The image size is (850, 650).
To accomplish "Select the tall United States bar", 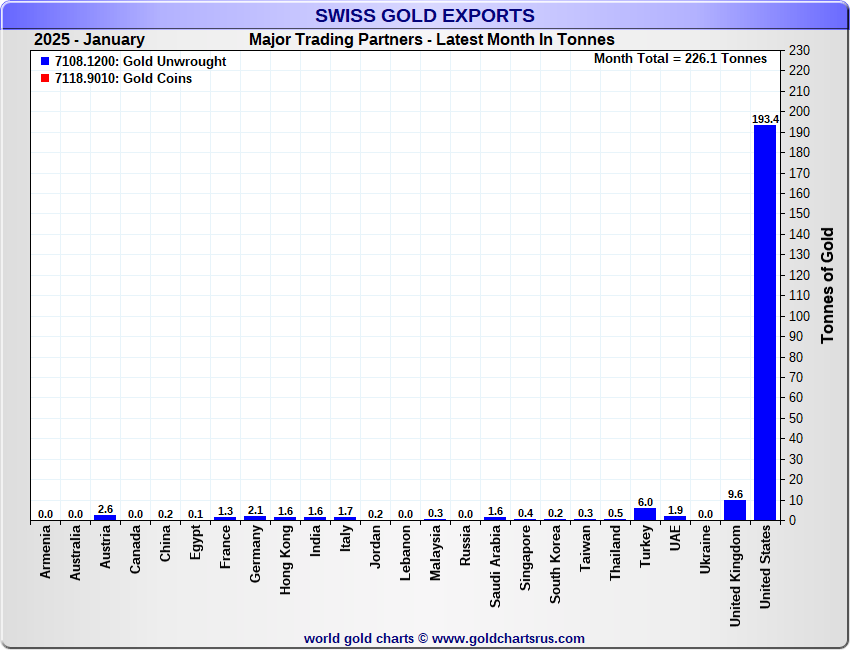I will coord(765,322).
